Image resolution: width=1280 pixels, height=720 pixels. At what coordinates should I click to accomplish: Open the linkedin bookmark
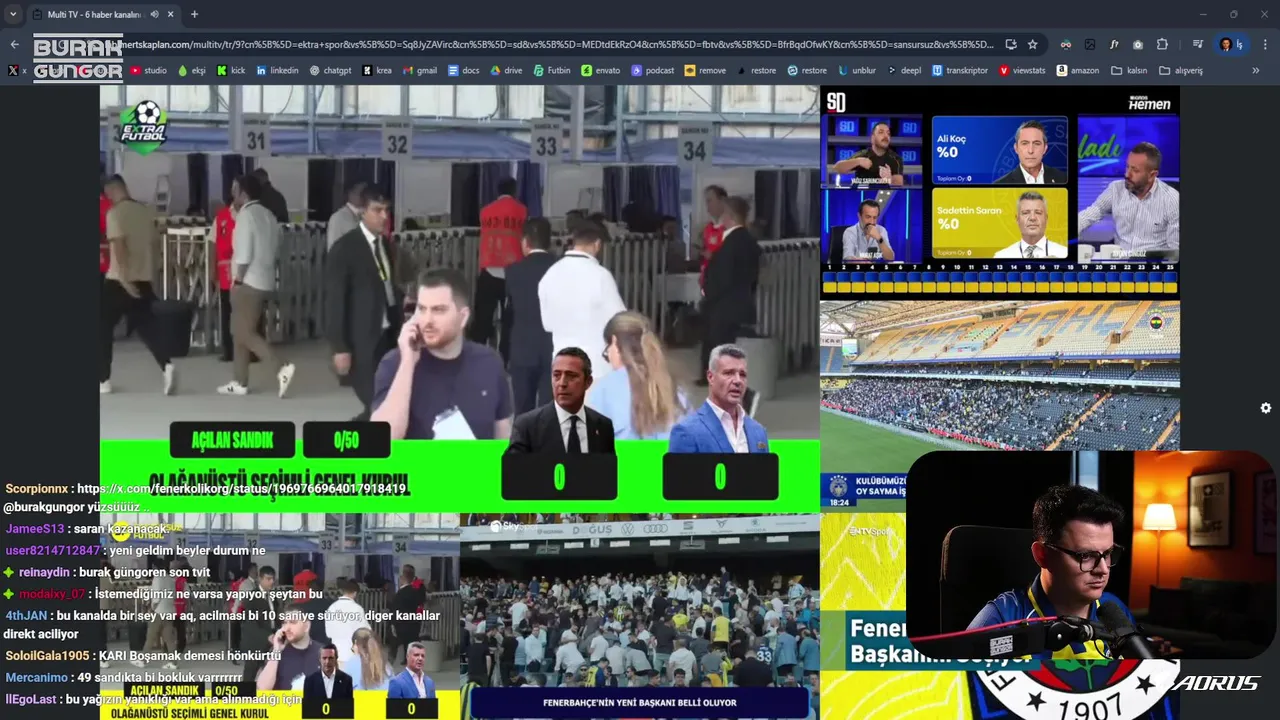click(x=277, y=71)
